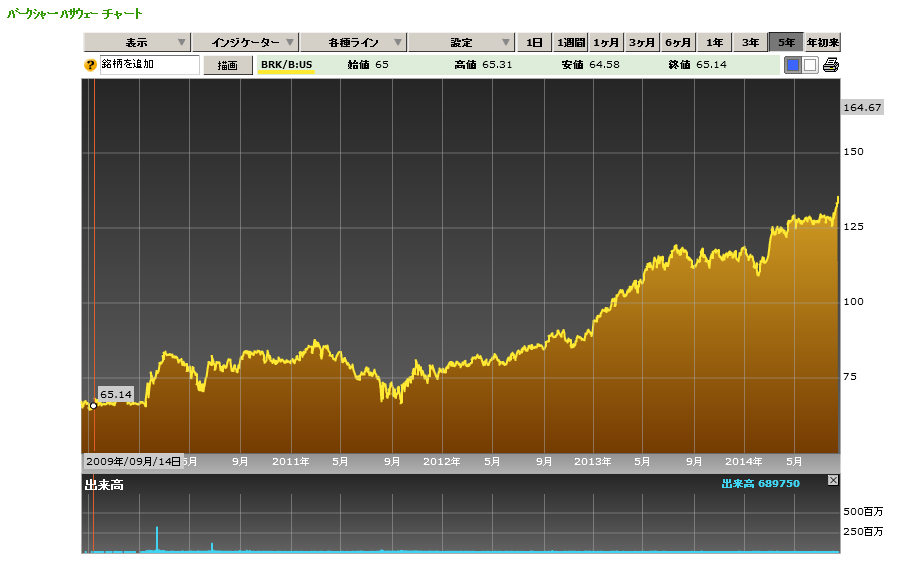
Task: Click the 2011年 axis label
Action: coord(290,461)
